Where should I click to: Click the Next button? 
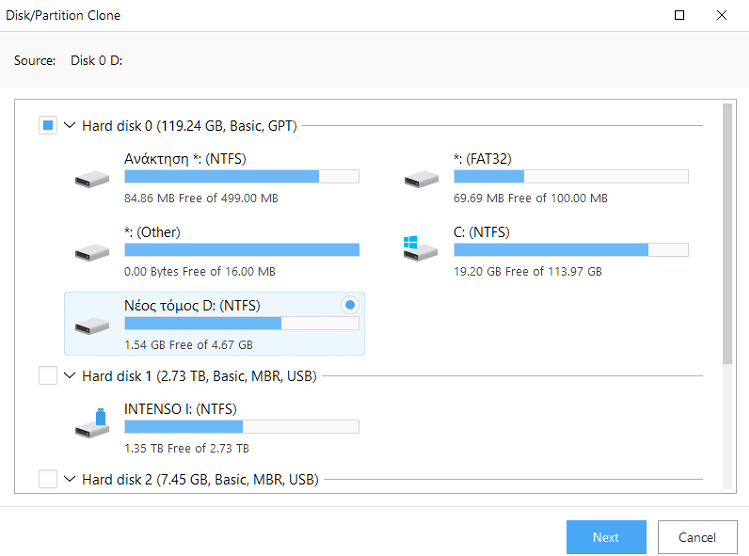[x=606, y=537]
